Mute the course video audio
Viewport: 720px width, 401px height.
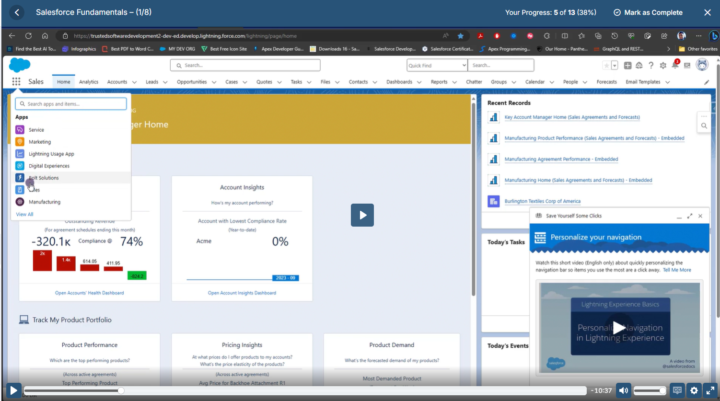coord(623,390)
